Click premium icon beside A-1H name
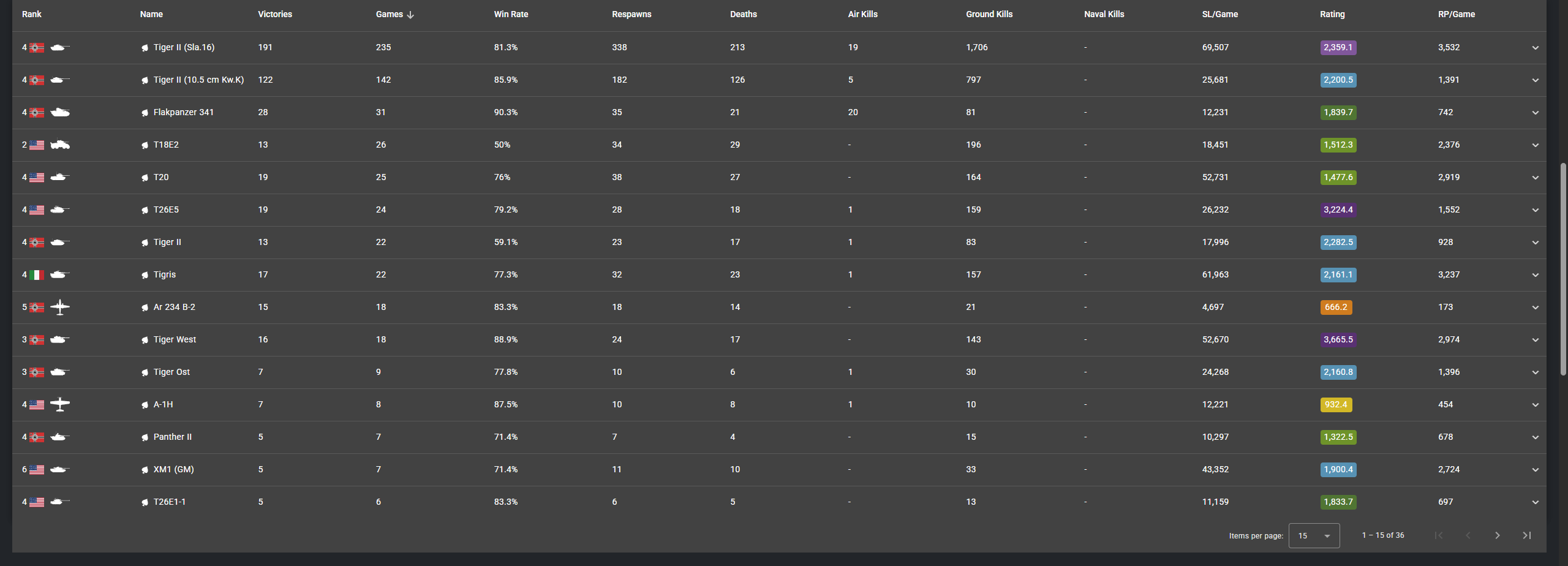This screenshot has height=566, width=1568. (145, 405)
